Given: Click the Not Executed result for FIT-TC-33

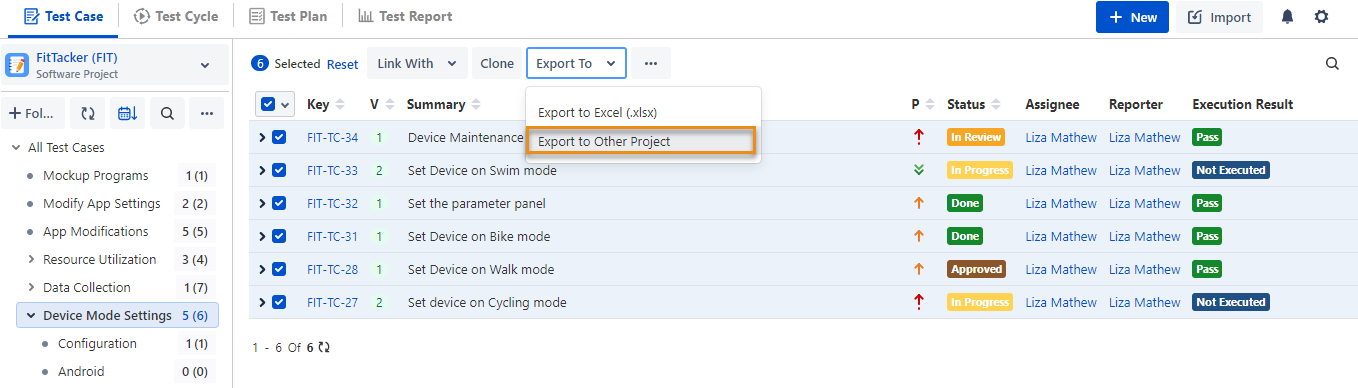Looking at the screenshot, I should (x=1231, y=171).
